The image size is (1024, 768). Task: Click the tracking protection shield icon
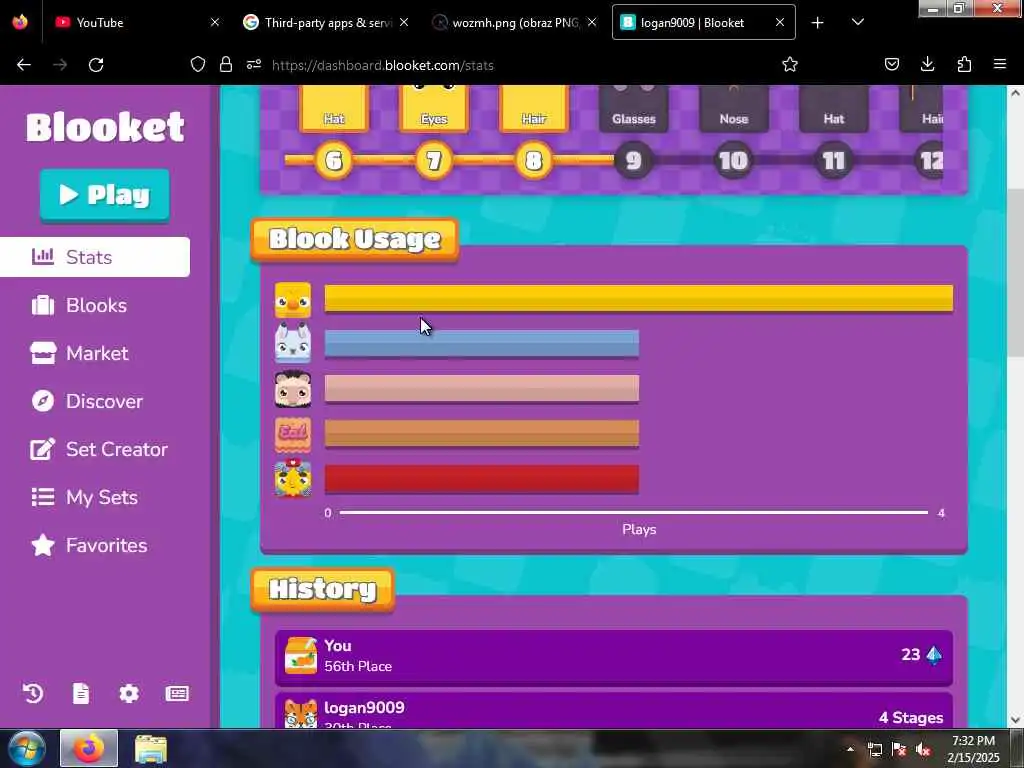point(198,64)
